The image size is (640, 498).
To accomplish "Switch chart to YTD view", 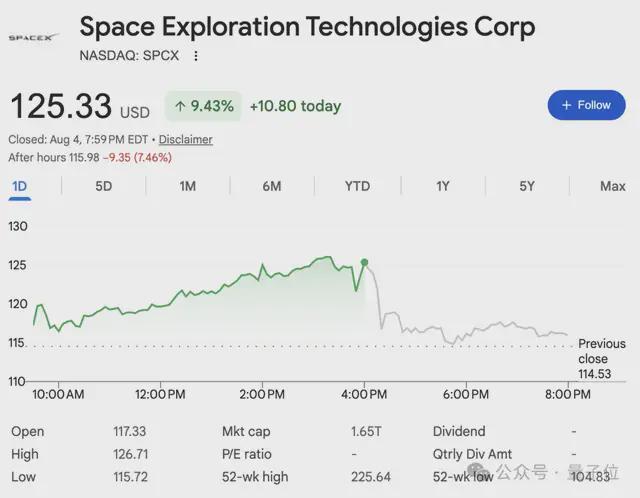I will coord(357,187).
